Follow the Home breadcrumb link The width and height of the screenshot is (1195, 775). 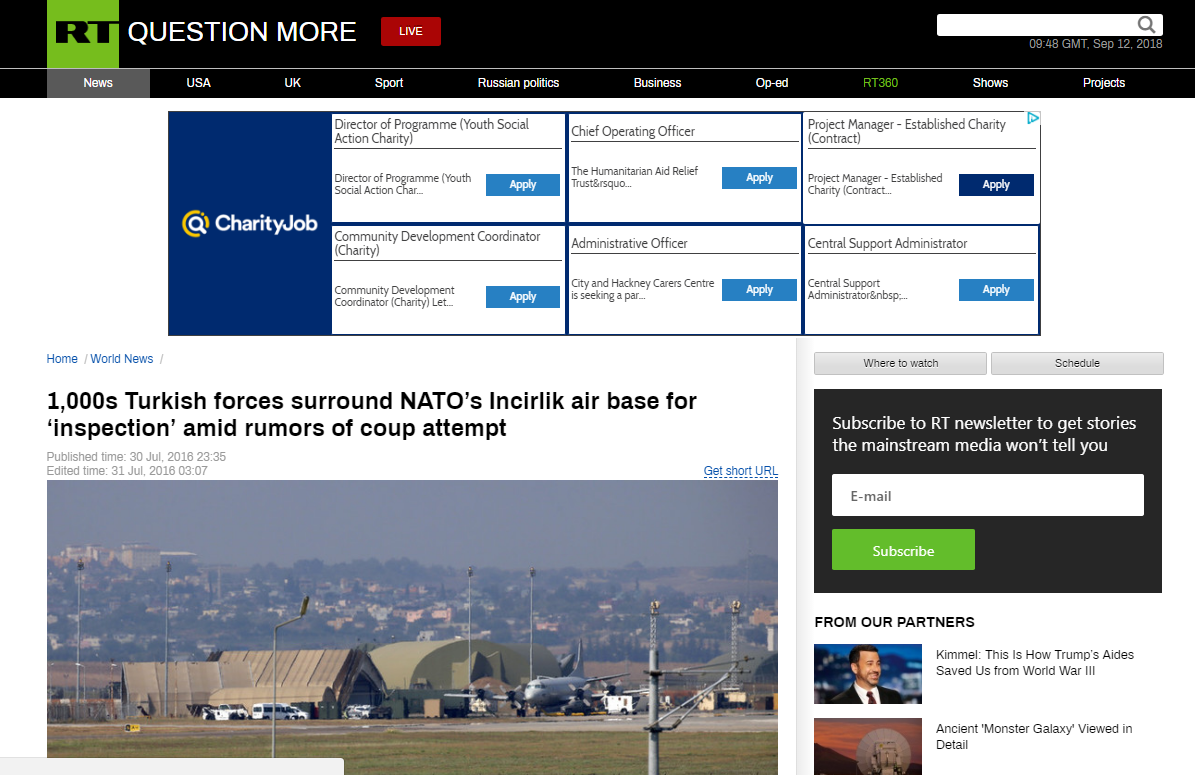click(62, 359)
